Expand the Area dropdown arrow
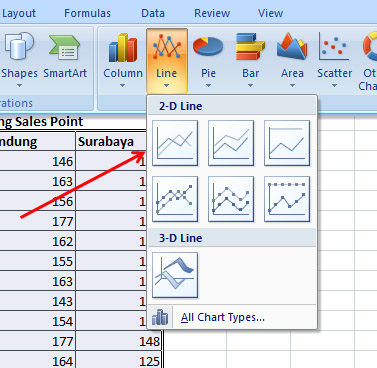Screen dimensions: 377x368 coord(292,86)
